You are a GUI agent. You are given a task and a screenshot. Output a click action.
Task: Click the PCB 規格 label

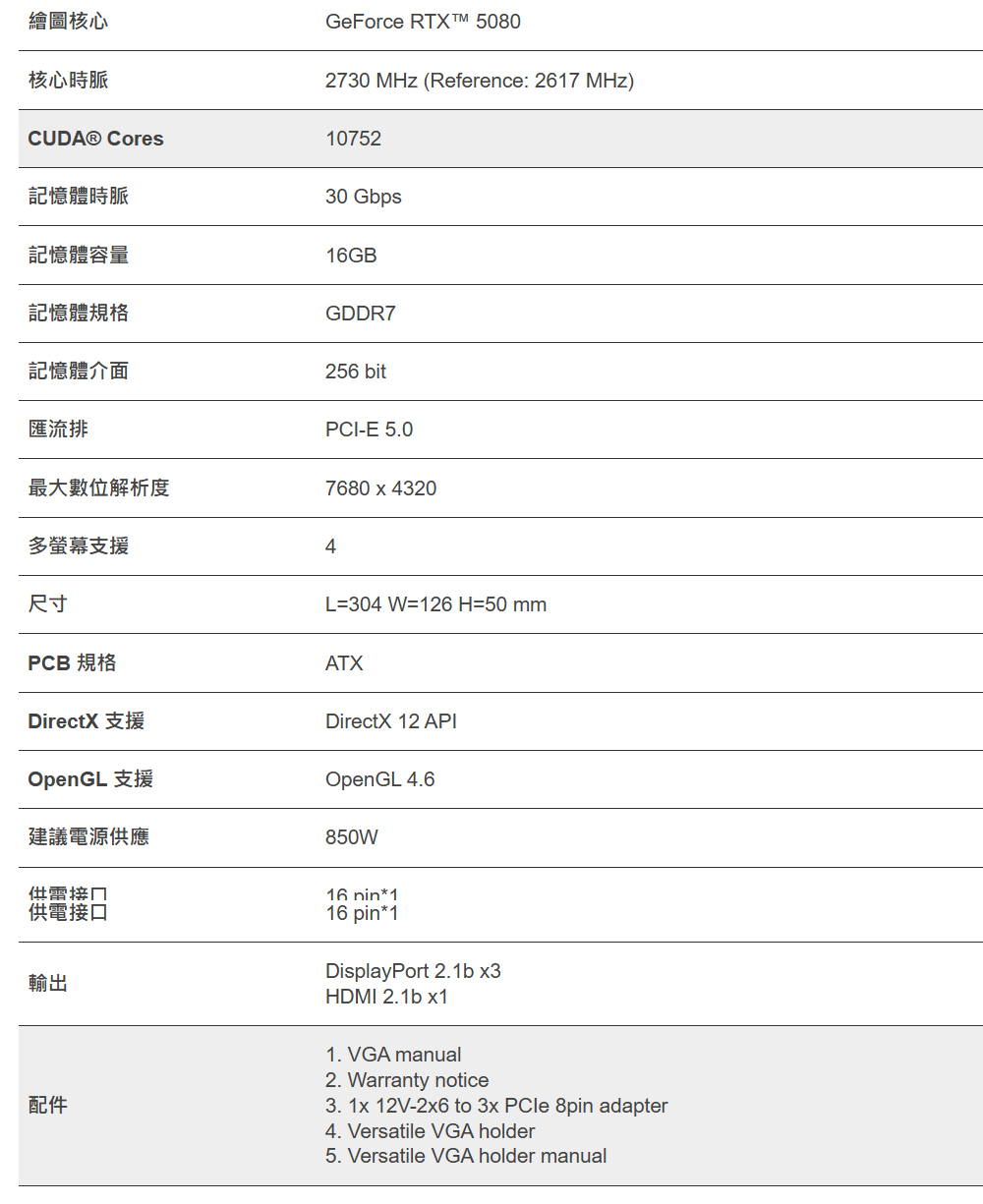72,662
